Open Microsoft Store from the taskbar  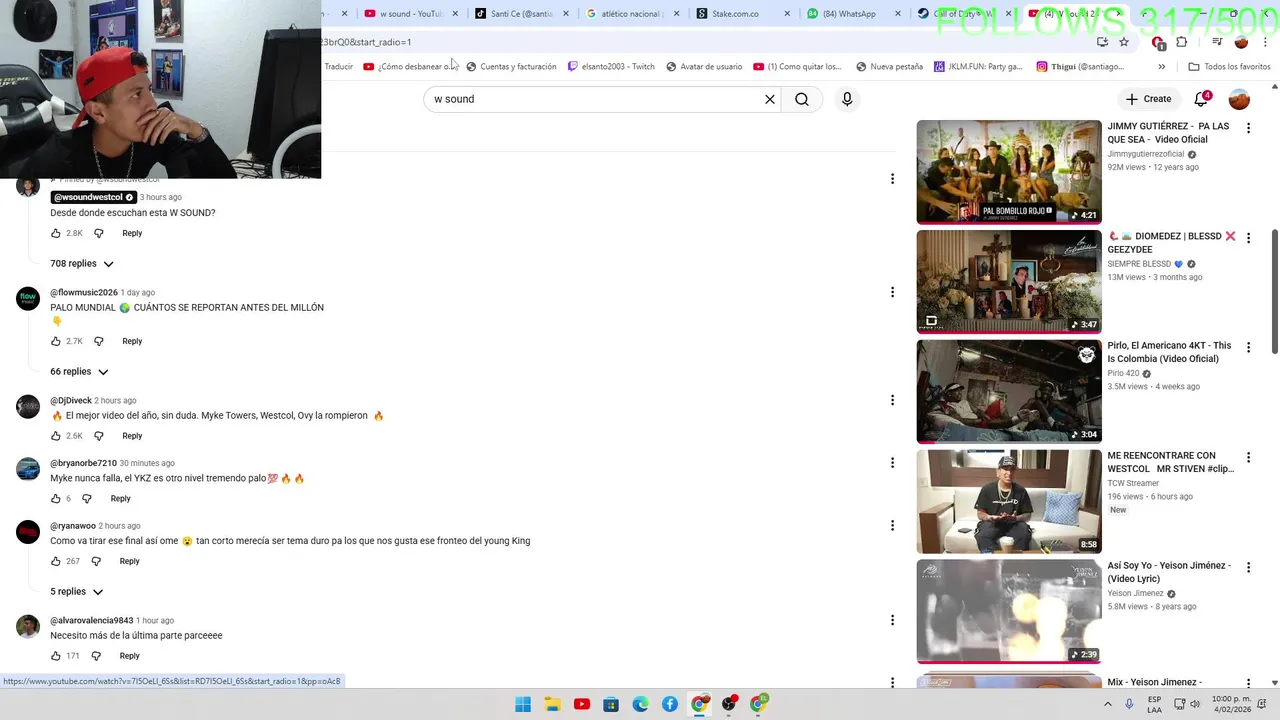point(611,704)
